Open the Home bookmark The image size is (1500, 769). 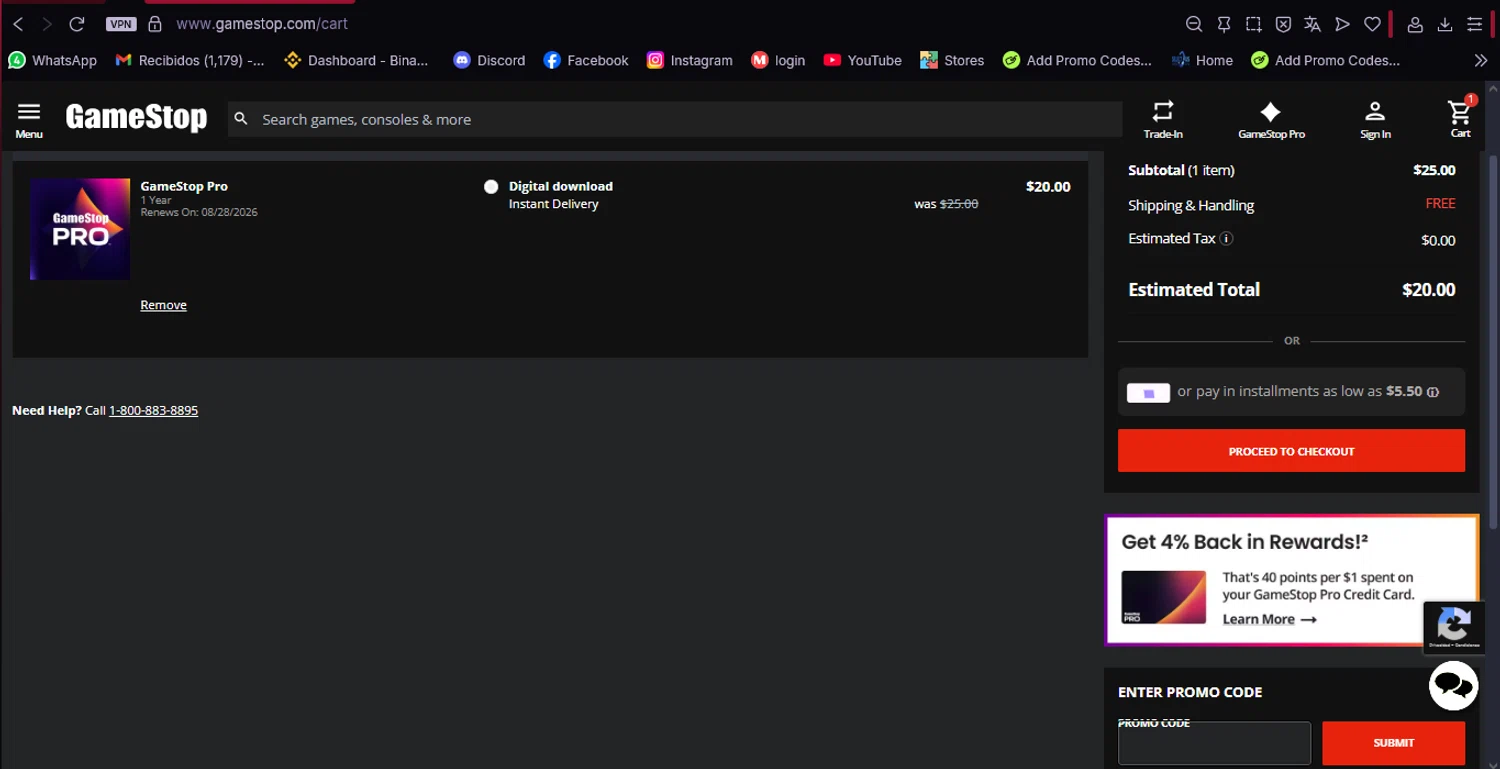pos(1203,60)
